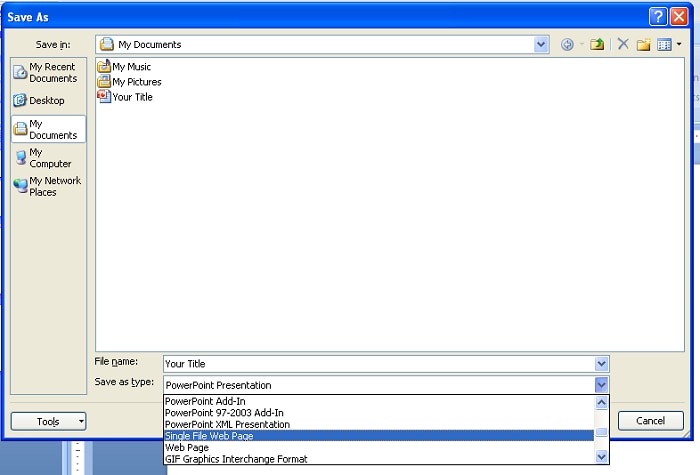Open My Recent Documents in sidebar
The width and height of the screenshot is (700, 475).
[48, 72]
